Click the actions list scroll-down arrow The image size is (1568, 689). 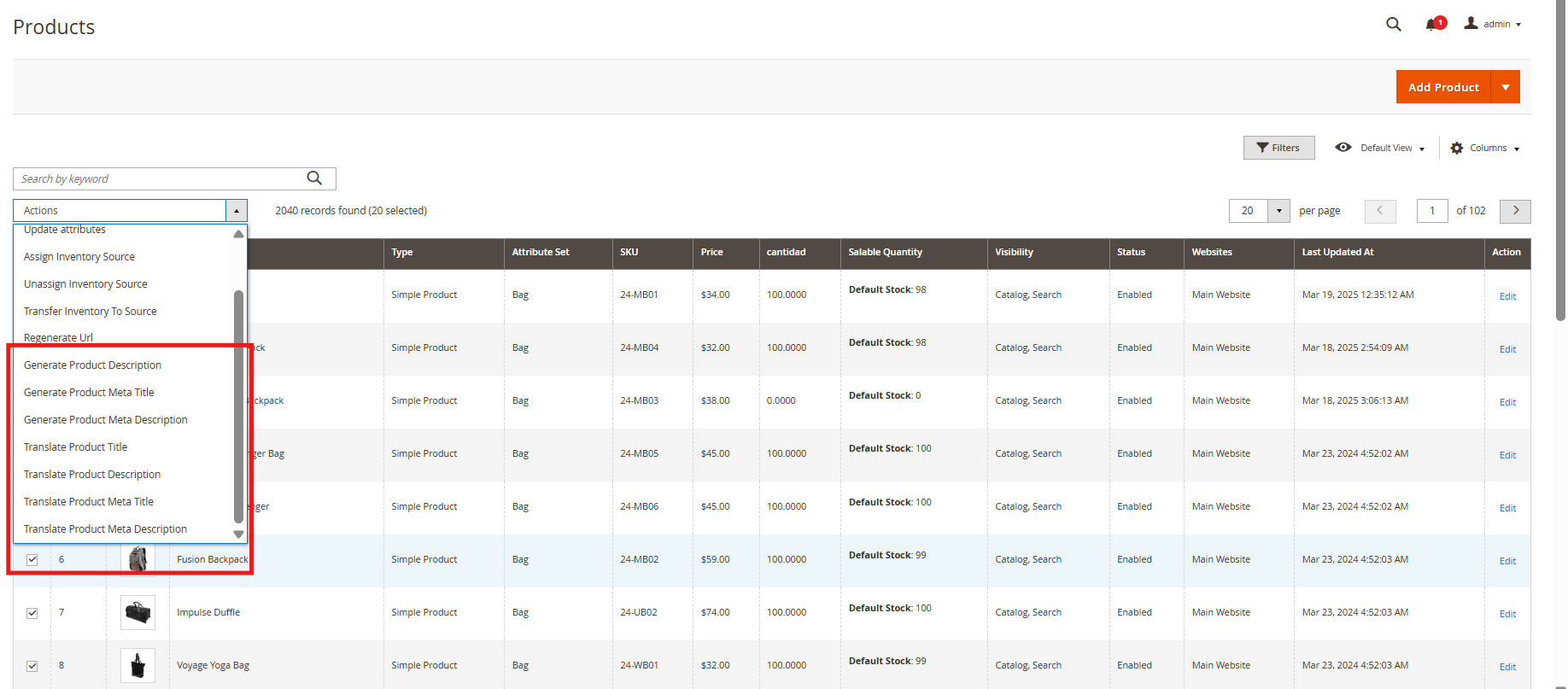pyautogui.click(x=238, y=534)
